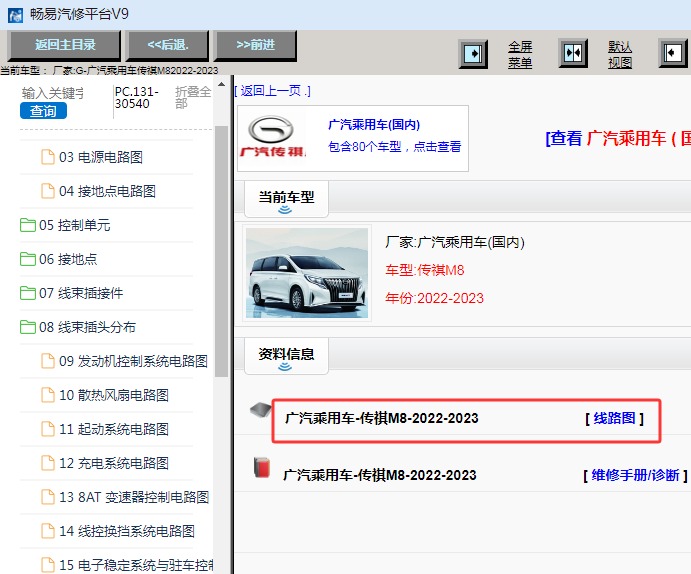The height and width of the screenshot is (574, 691).
Task: Click 包含80个车型，点击查看
Action: pos(394,146)
